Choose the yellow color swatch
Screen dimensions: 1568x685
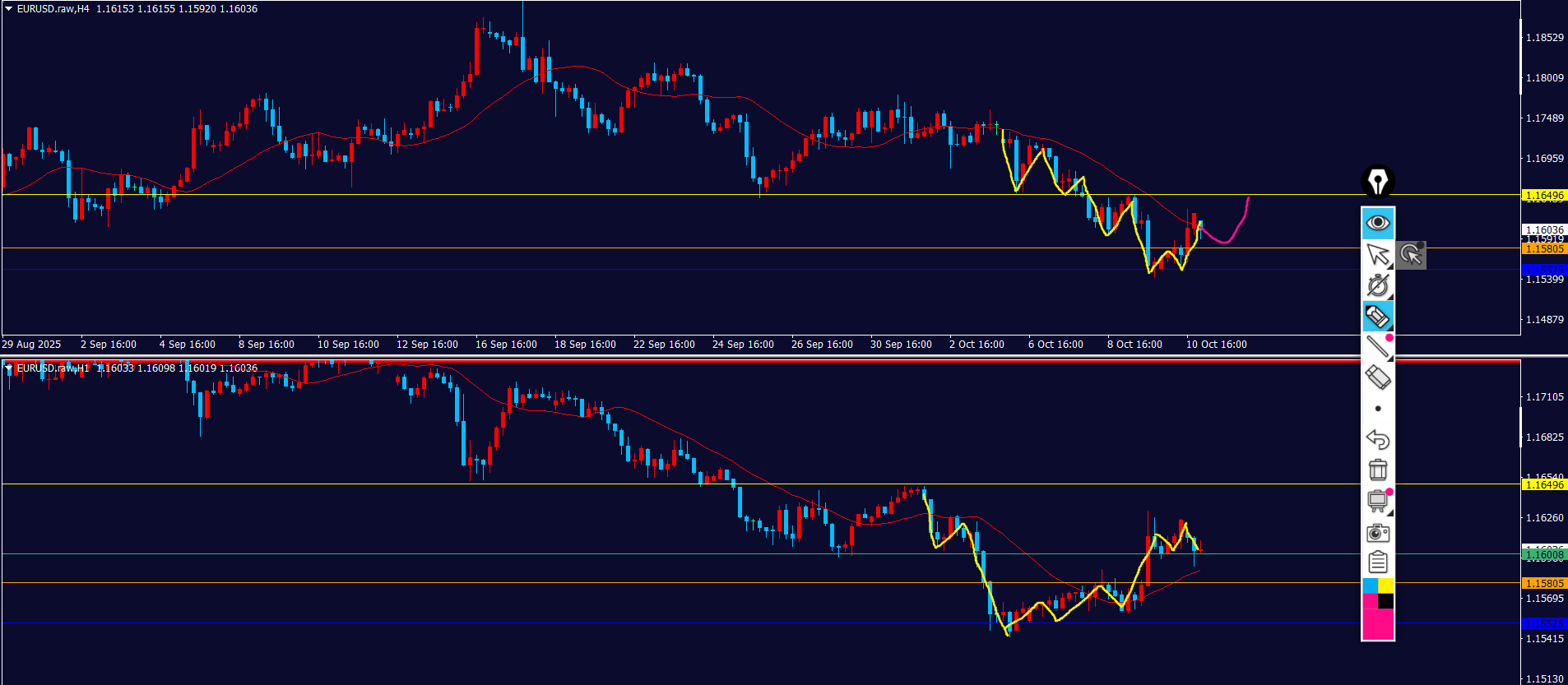pyautogui.click(x=1386, y=585)
